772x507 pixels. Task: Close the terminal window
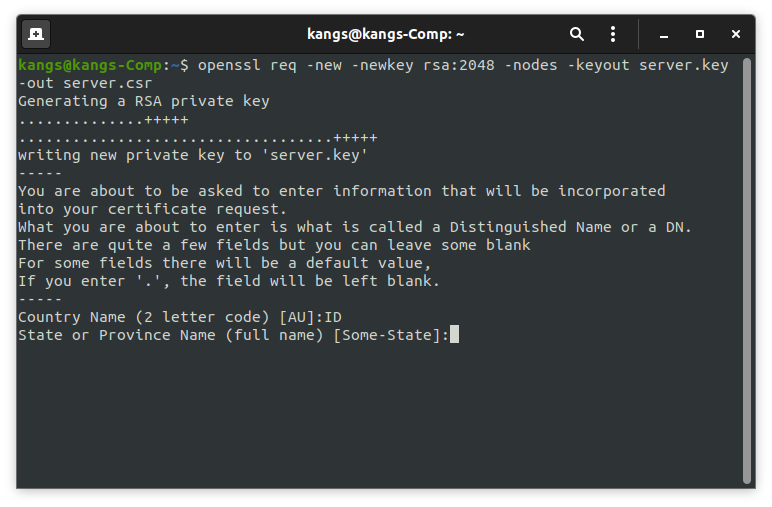pyautogui.click(x=736, y=34)
